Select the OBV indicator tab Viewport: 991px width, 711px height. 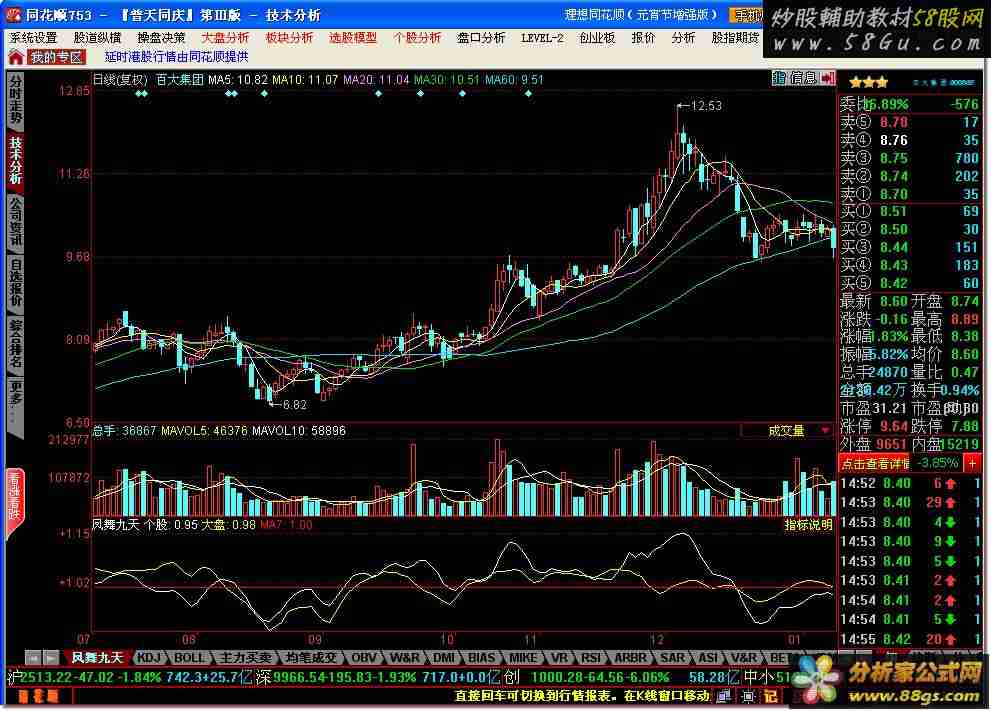pos(364,657)
